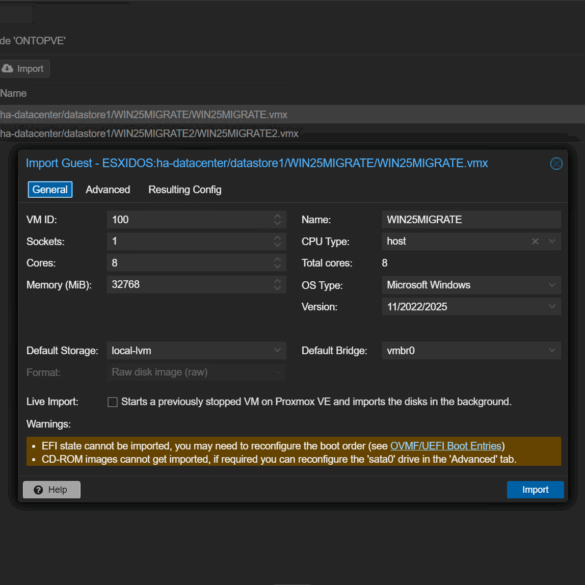585x585 pixels.
Task: Open the Version dropdown showing 11/2022/2025
Action: tap(471, 307)
